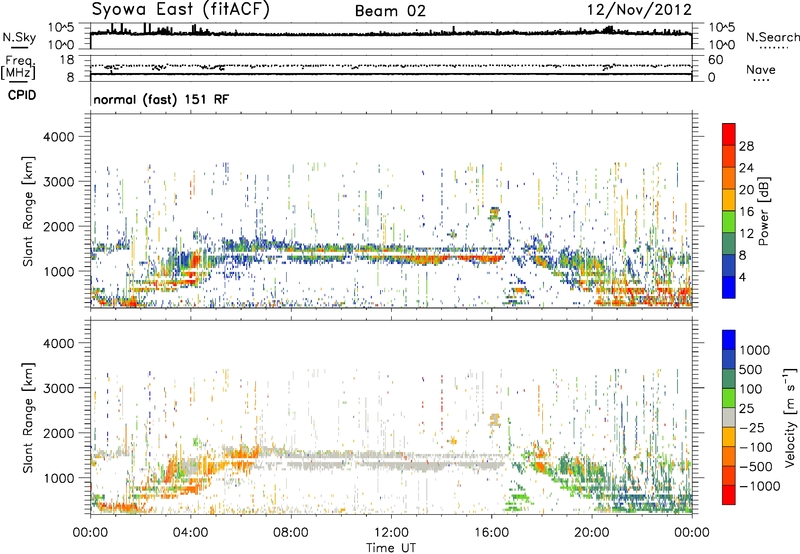Click the 'CPID' row label
The image size is (800, 554).
[x=22, y=95]
